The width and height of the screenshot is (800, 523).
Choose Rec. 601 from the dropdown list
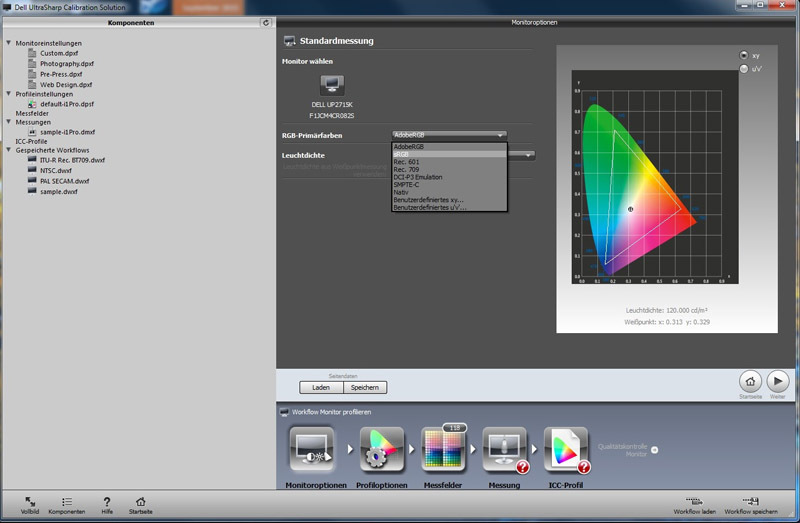point(449,162)
